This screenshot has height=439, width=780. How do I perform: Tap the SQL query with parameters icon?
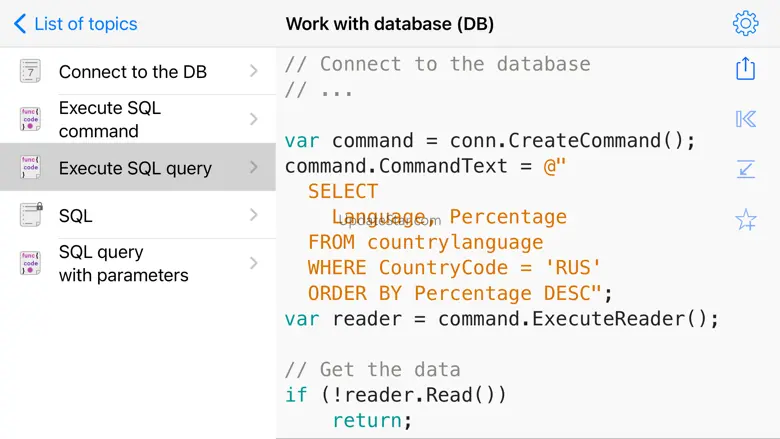tap(30, 263)
